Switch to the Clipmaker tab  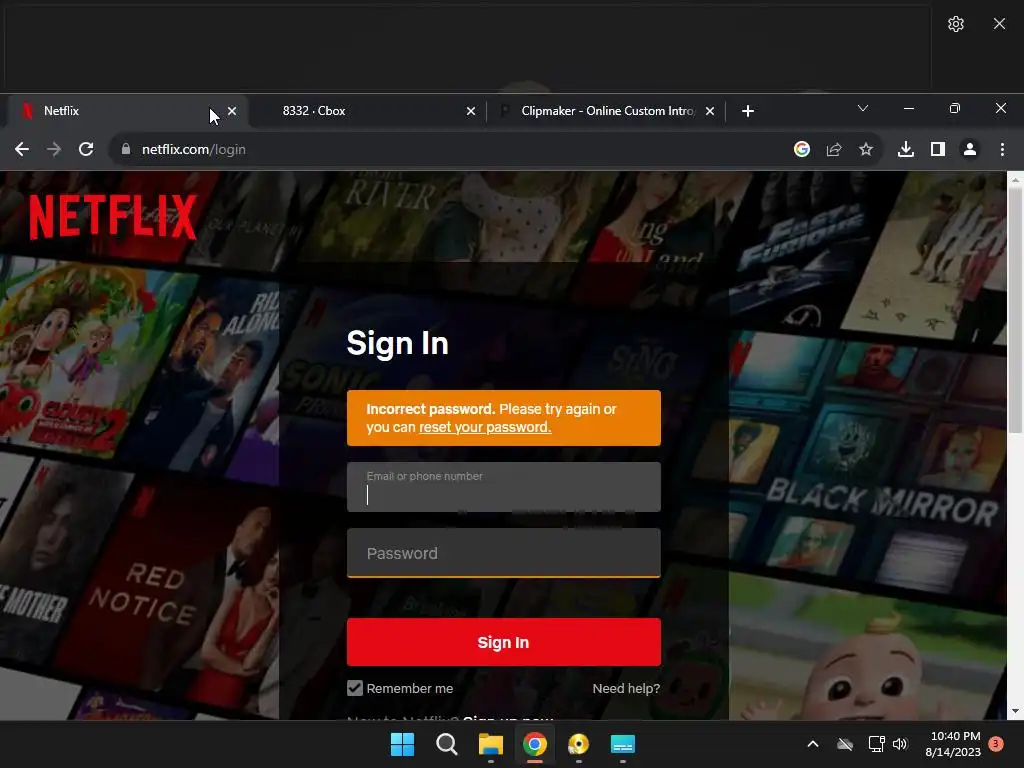[606, 111]
